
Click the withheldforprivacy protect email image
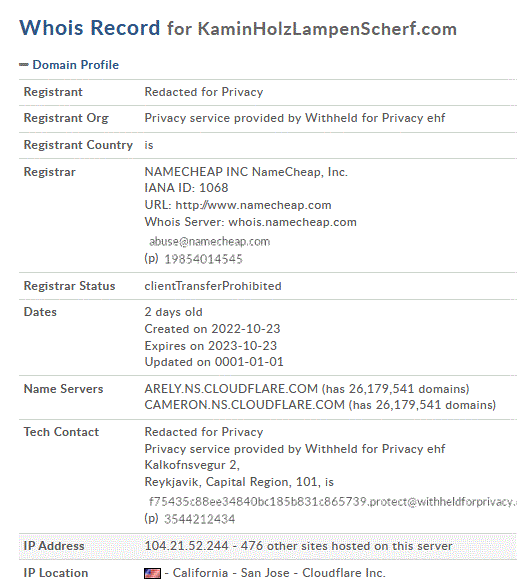pos(332,501)
